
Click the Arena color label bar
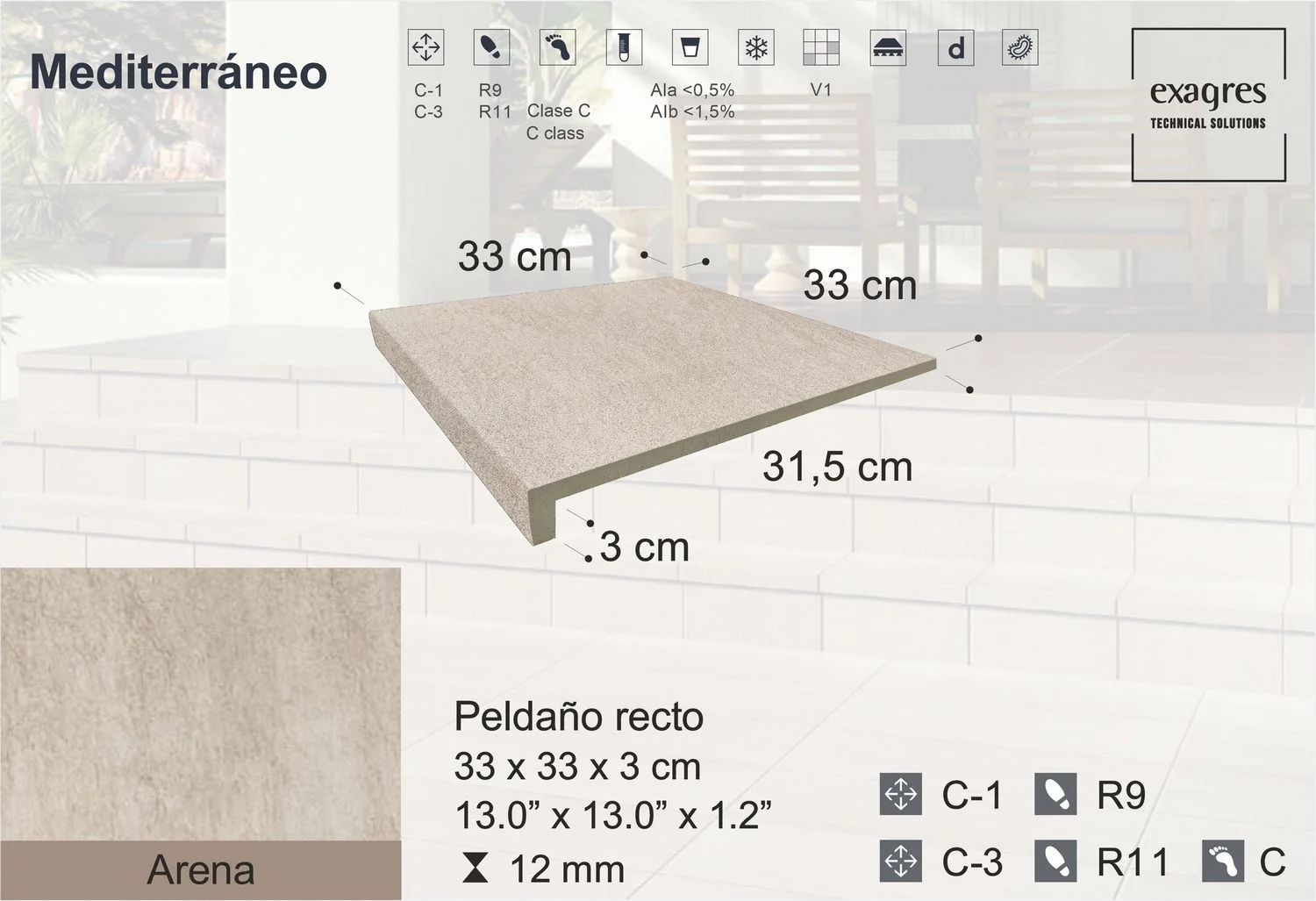tap(200, 870)
